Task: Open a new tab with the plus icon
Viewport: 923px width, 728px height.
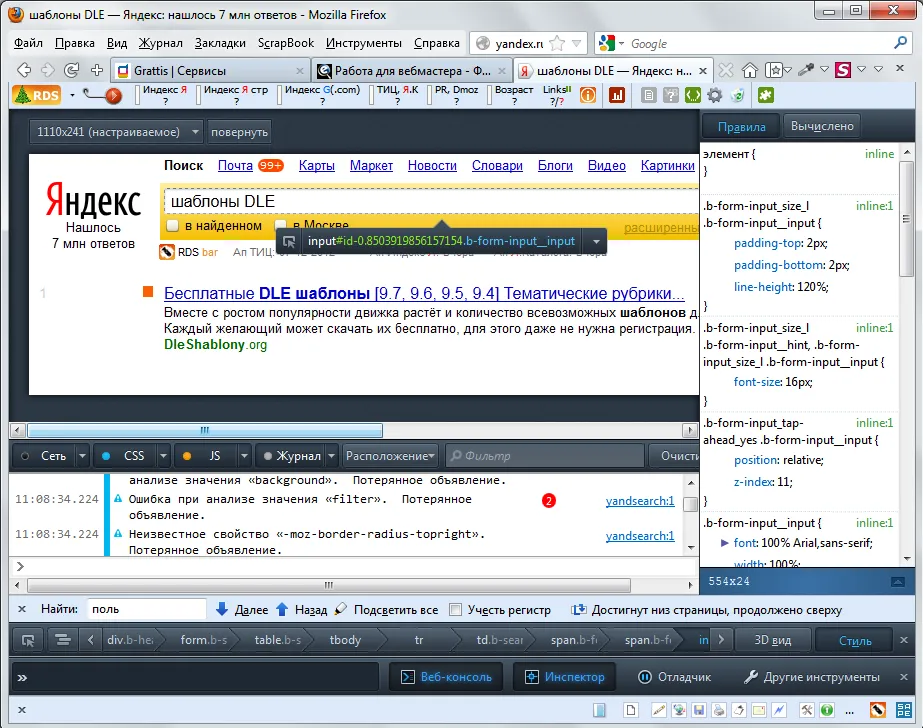Action: tap(97, 71)
